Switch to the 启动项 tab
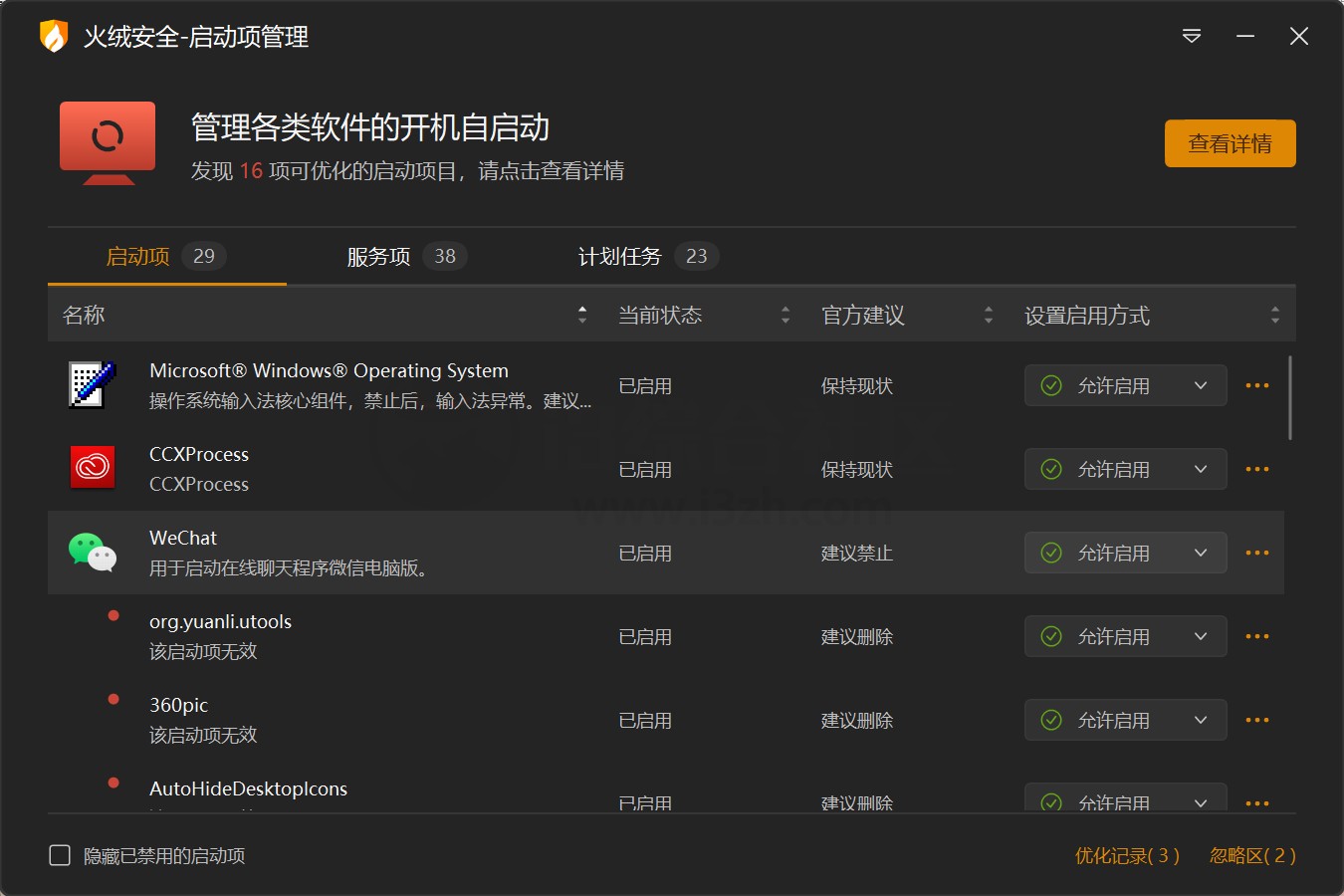The height and width of the screenshot is (896, 1344). click(166, 257)
